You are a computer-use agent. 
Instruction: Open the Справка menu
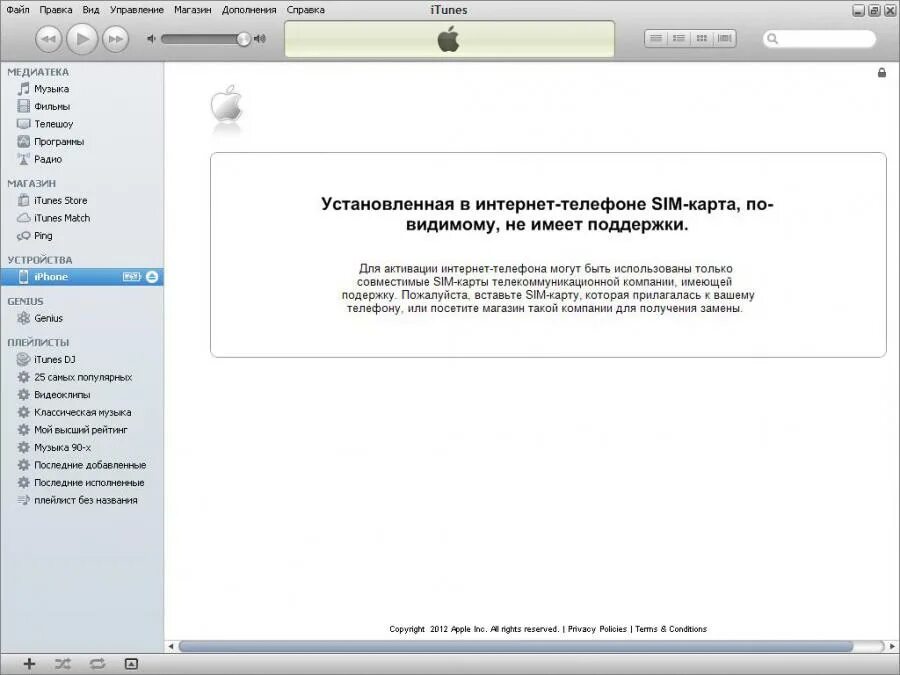coord(305,10)
